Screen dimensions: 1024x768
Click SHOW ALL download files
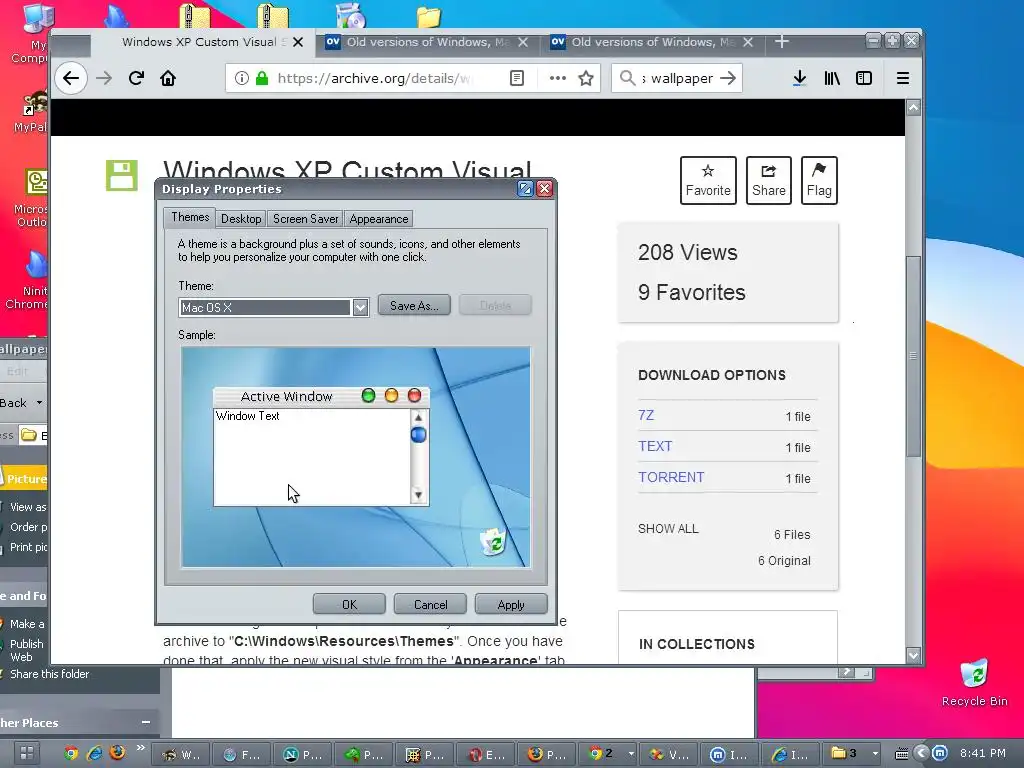click(x=668, y=528)
